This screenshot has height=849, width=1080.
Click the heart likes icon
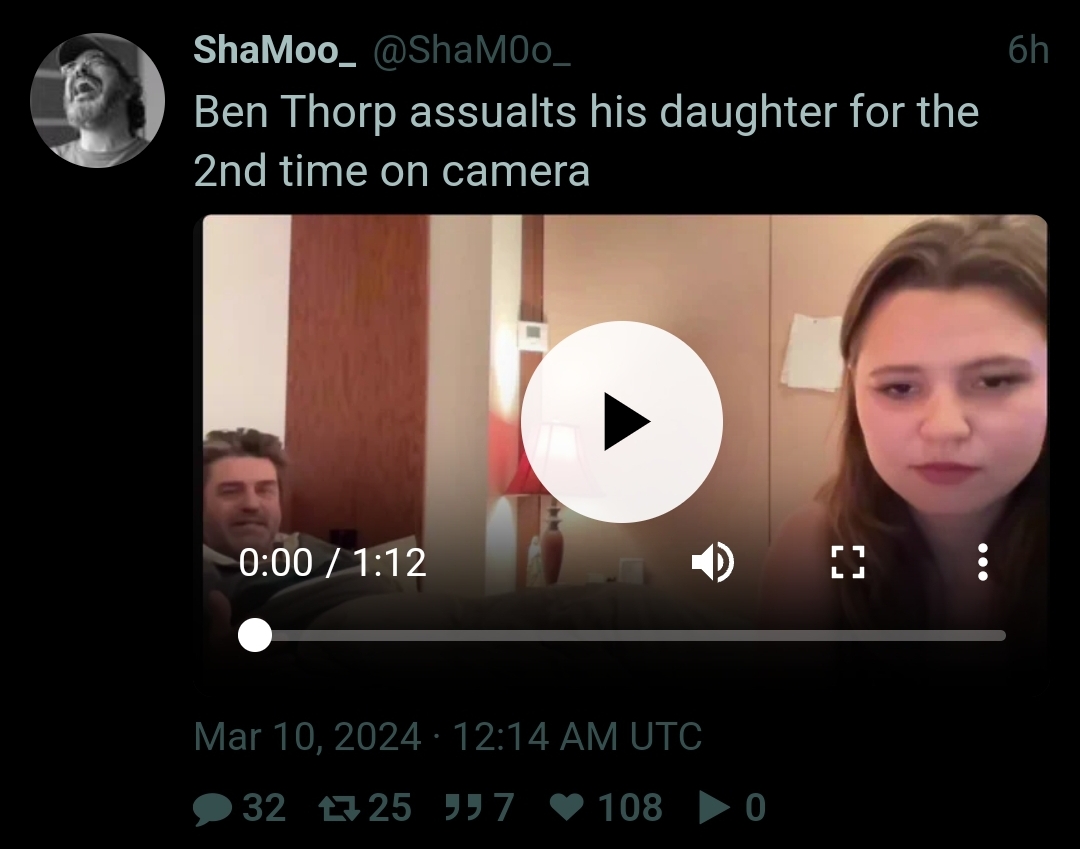click(x=567, y=807)
